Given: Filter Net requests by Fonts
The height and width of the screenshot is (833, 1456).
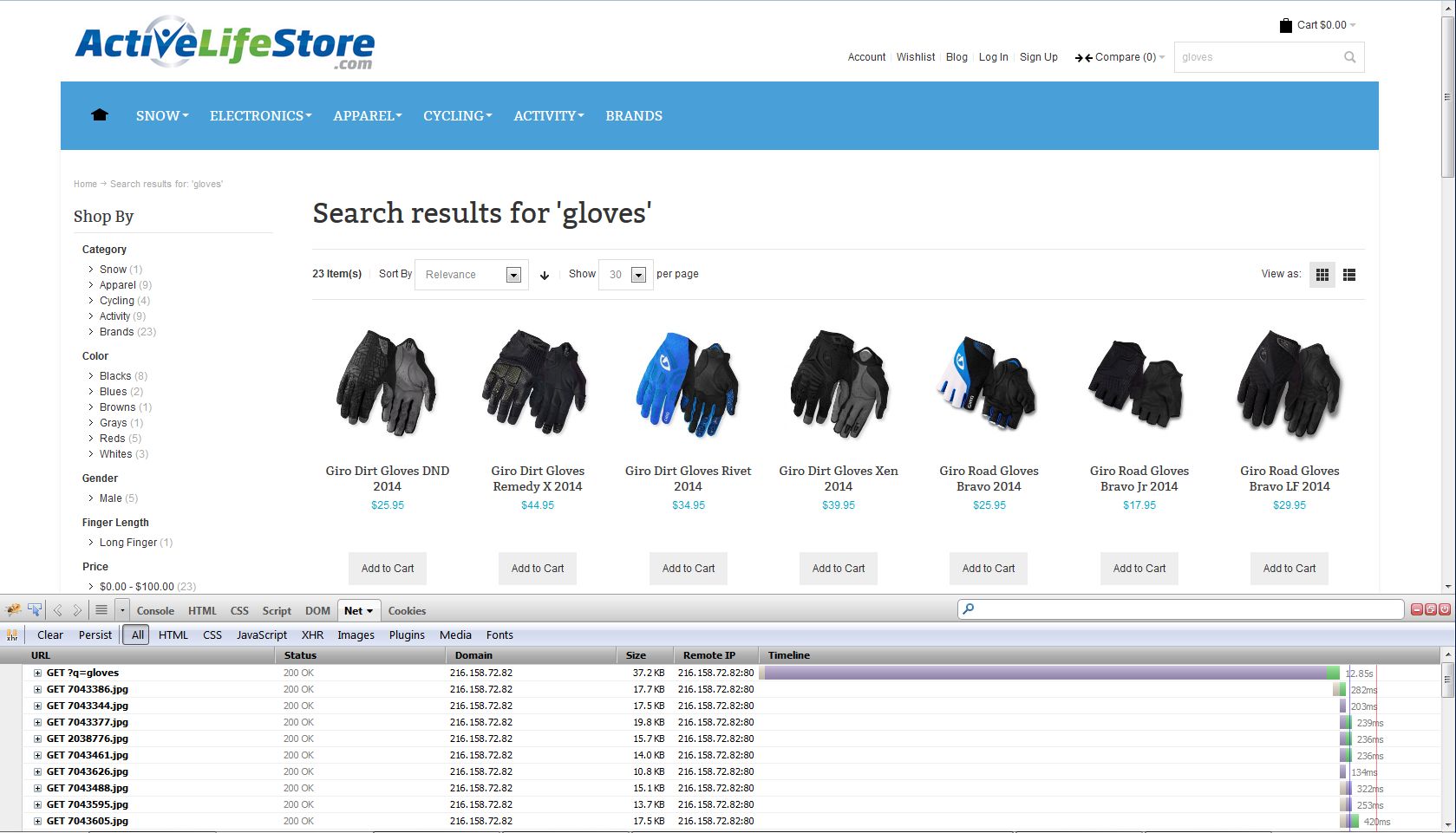Looking at the screenshot, I should coord(499,635).
